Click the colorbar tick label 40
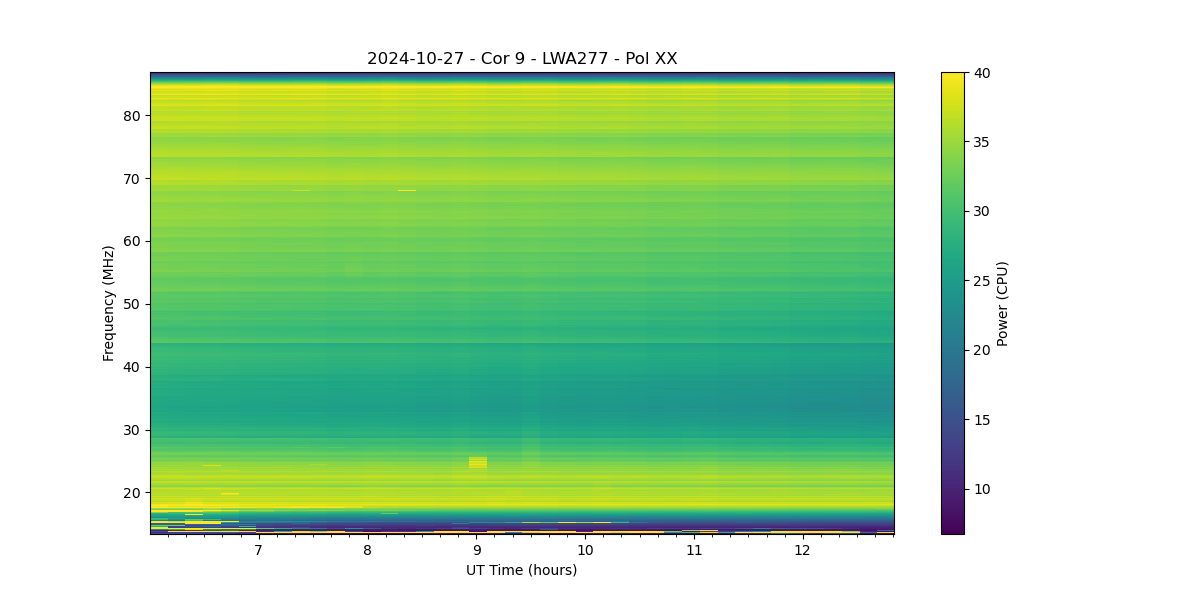 982,73
